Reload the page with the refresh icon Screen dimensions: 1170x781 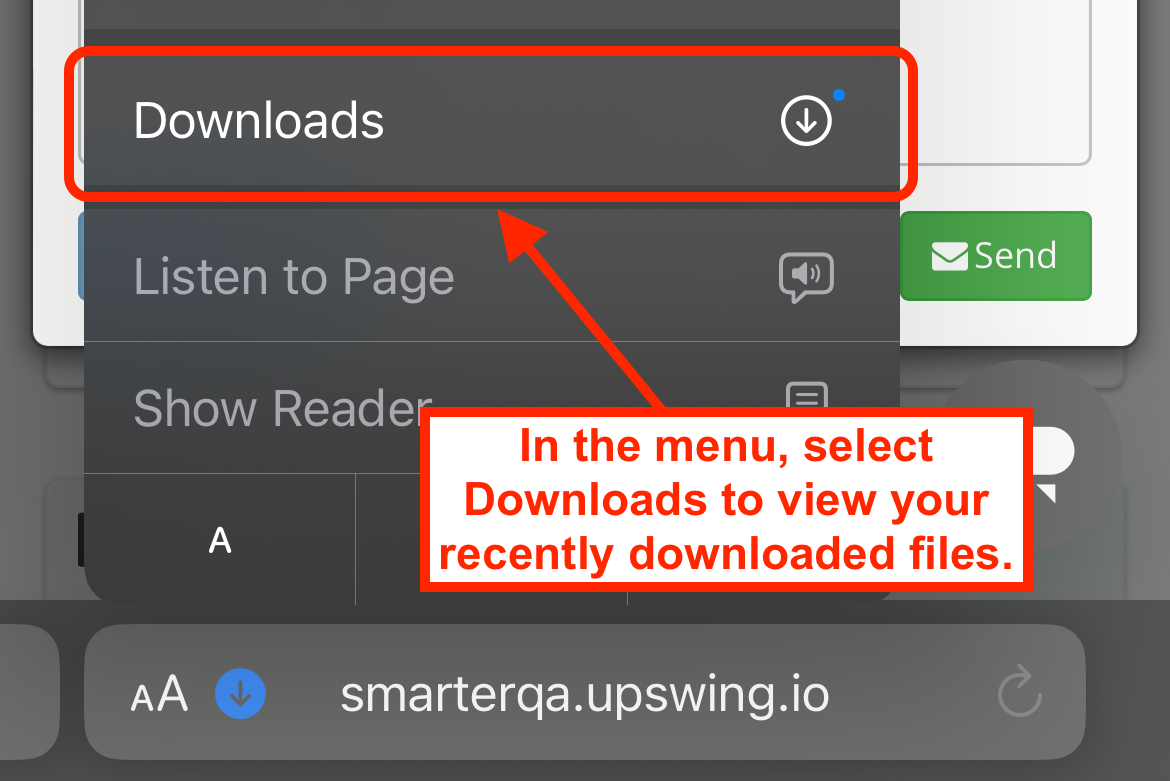[x=1019, y=693]
